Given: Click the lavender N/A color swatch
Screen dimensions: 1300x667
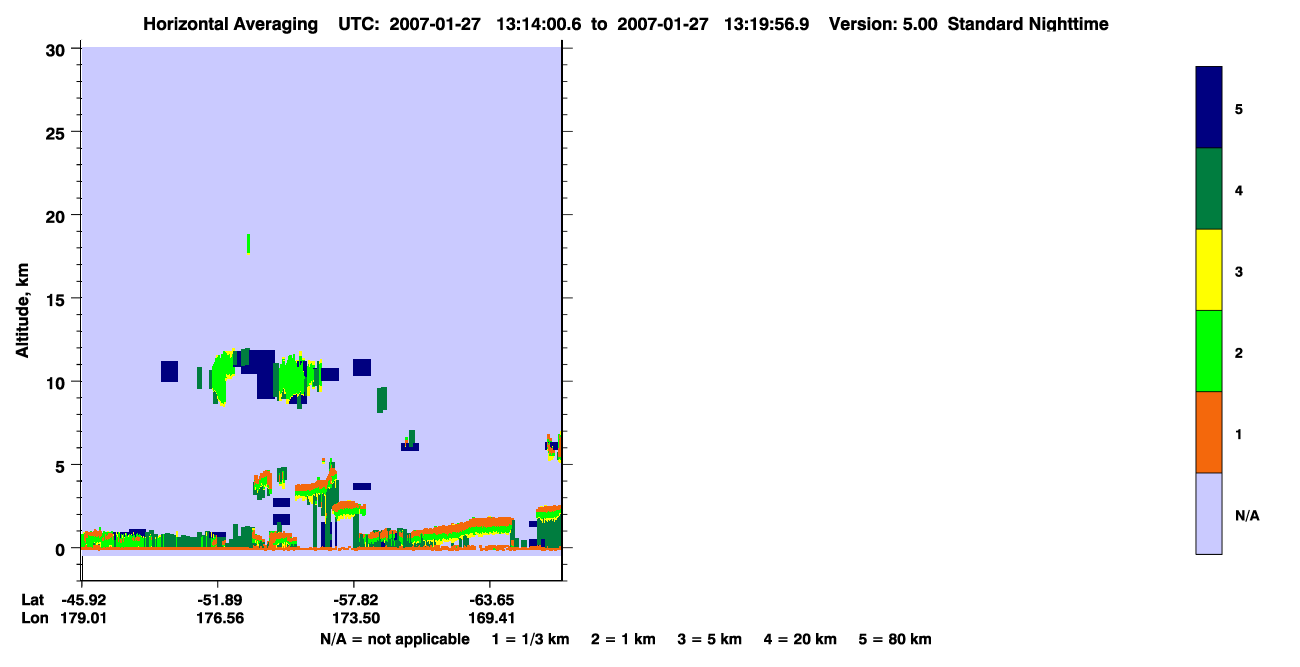Looking at the screenshot, I should [1209, 513].
